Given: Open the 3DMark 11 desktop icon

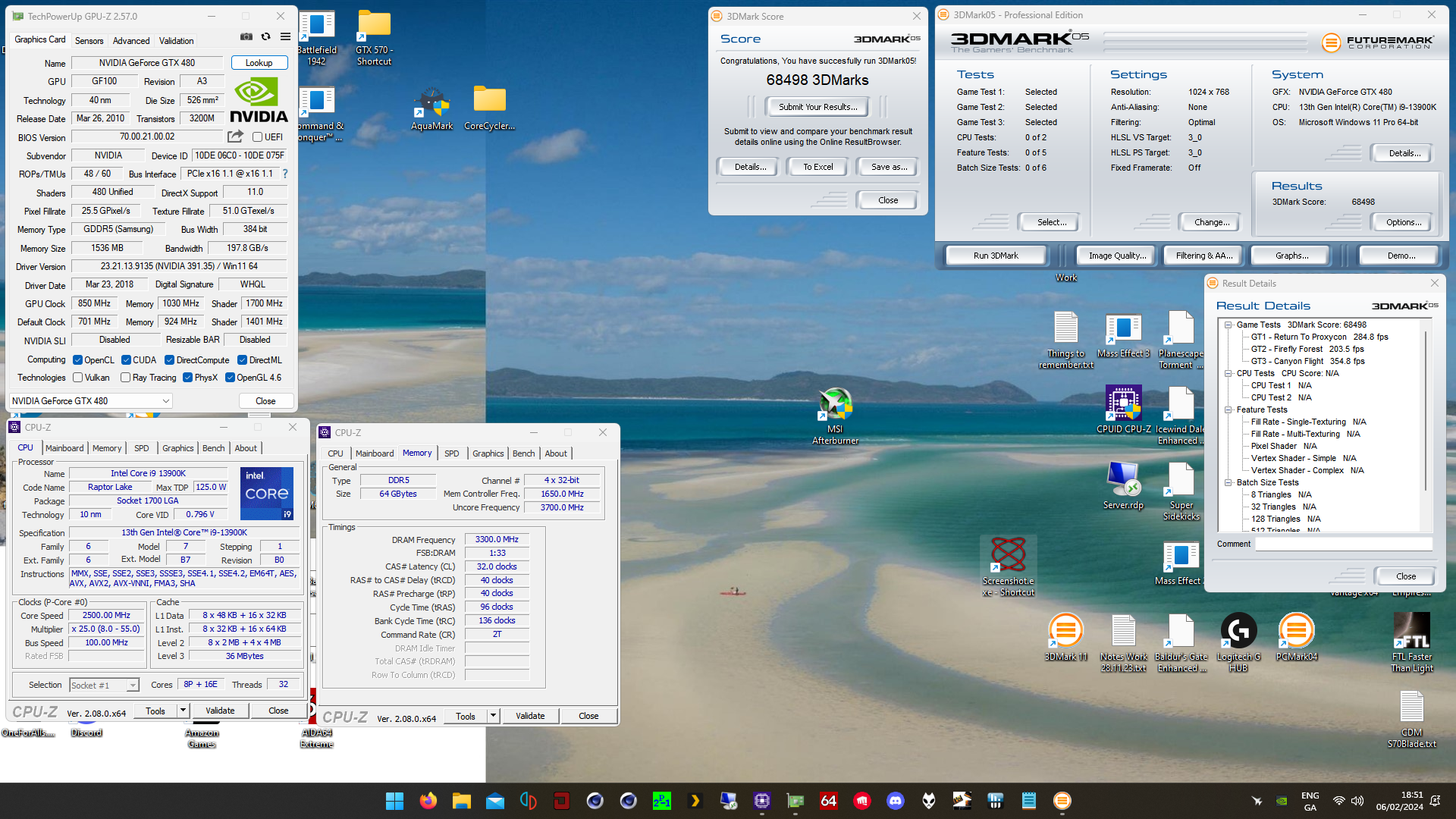Looking at the screenshot, I should point(1065,637).
